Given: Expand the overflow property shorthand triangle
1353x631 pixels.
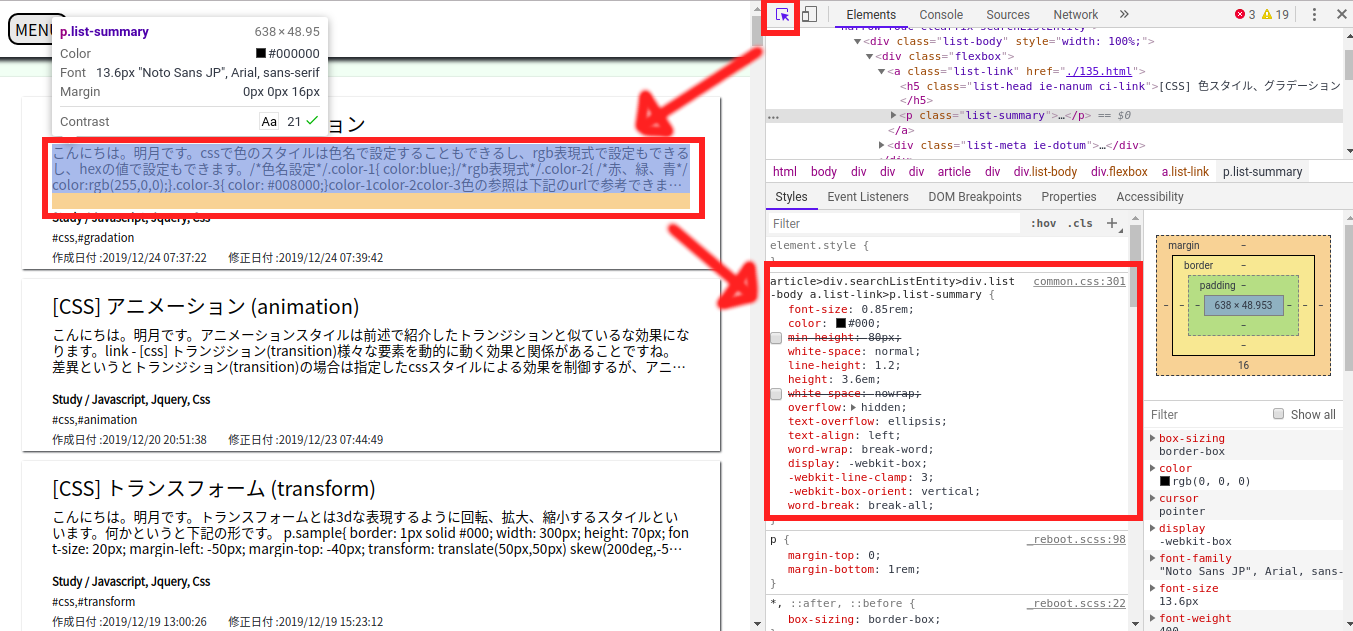Looking at the screenshot, I should pyautogui.click(x=854, y=408).
